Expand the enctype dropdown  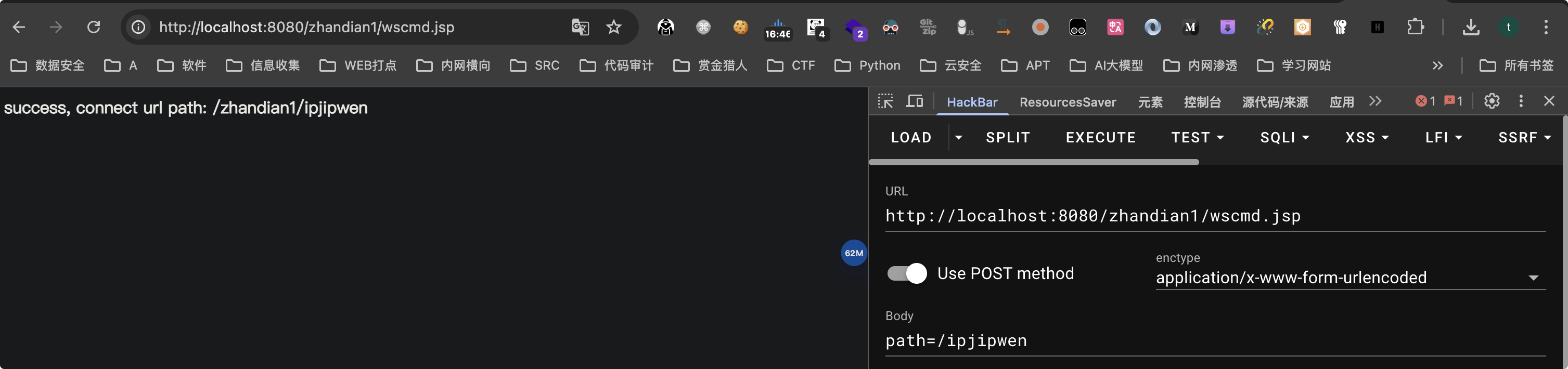coord(1350,277)
